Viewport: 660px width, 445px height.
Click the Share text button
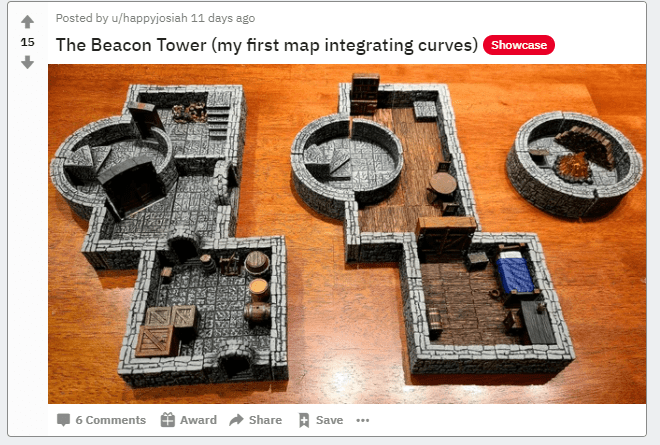265,420
